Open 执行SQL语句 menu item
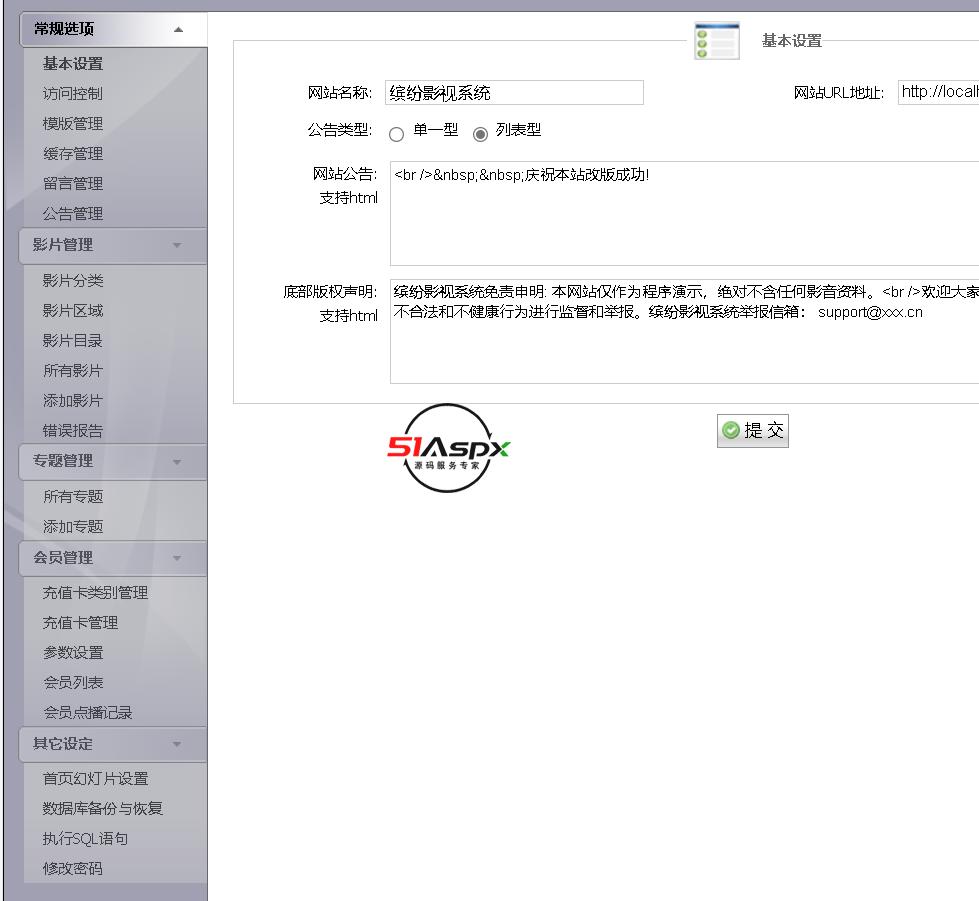This screenshot has width=979, height=901. click(85, 839)
